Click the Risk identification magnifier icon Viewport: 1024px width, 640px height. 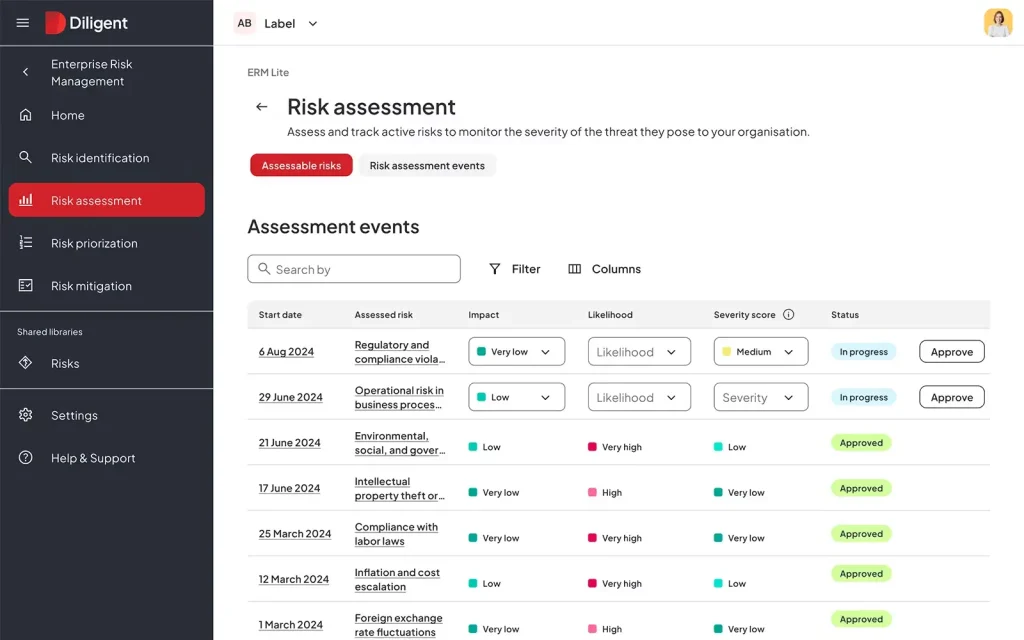pyautogui.click(x=26, y=158)
